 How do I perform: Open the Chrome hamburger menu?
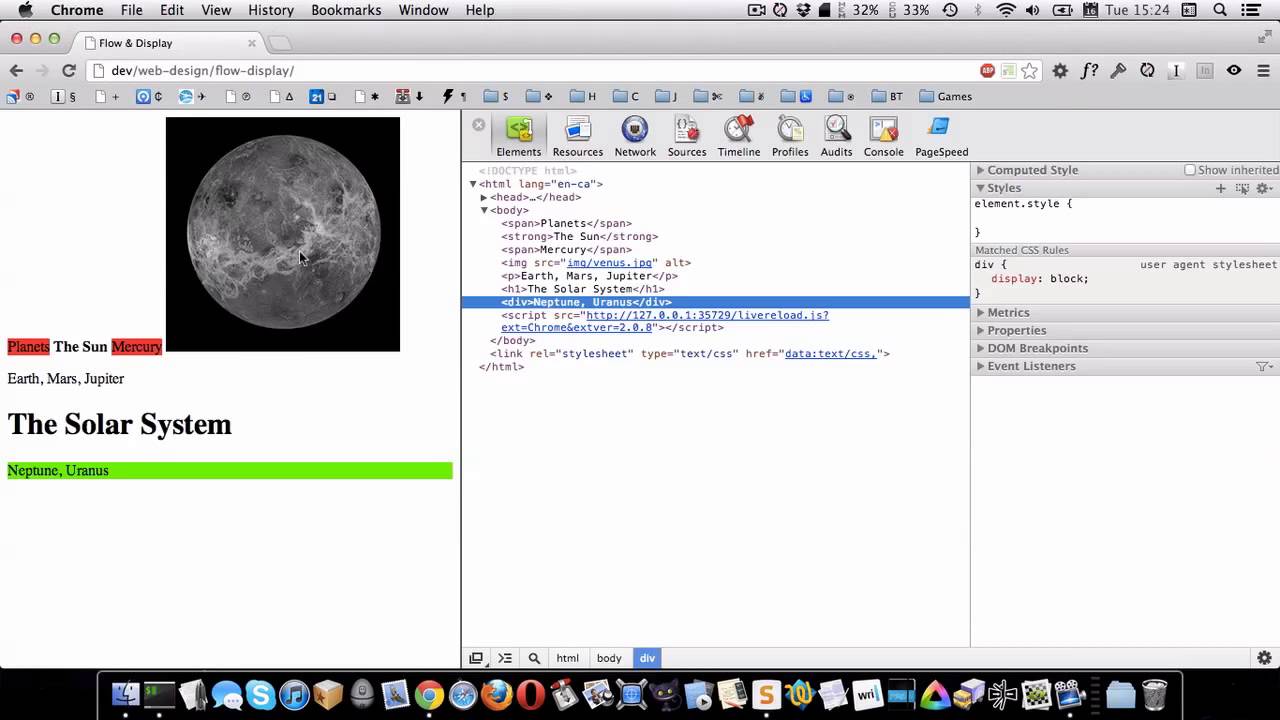(1263, 70)
